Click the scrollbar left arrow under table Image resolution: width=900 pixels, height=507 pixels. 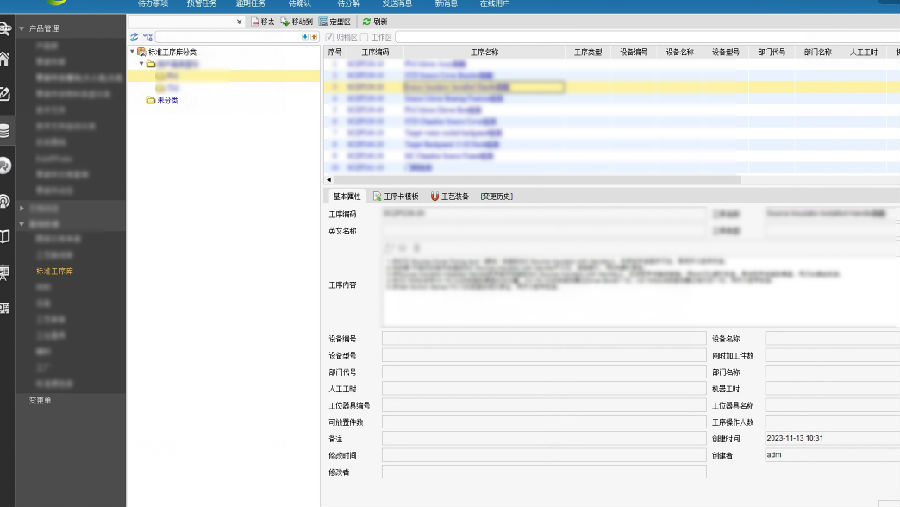coord(328,180)
